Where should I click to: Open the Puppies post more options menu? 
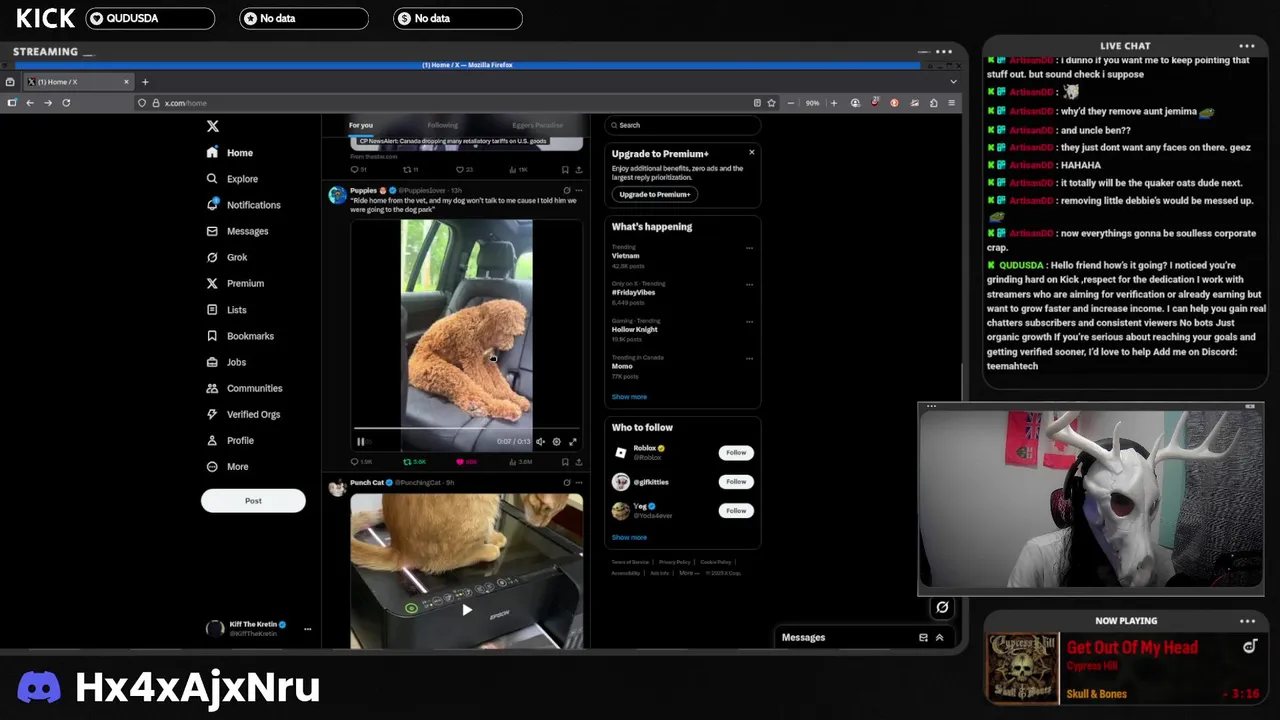point(578,190)
